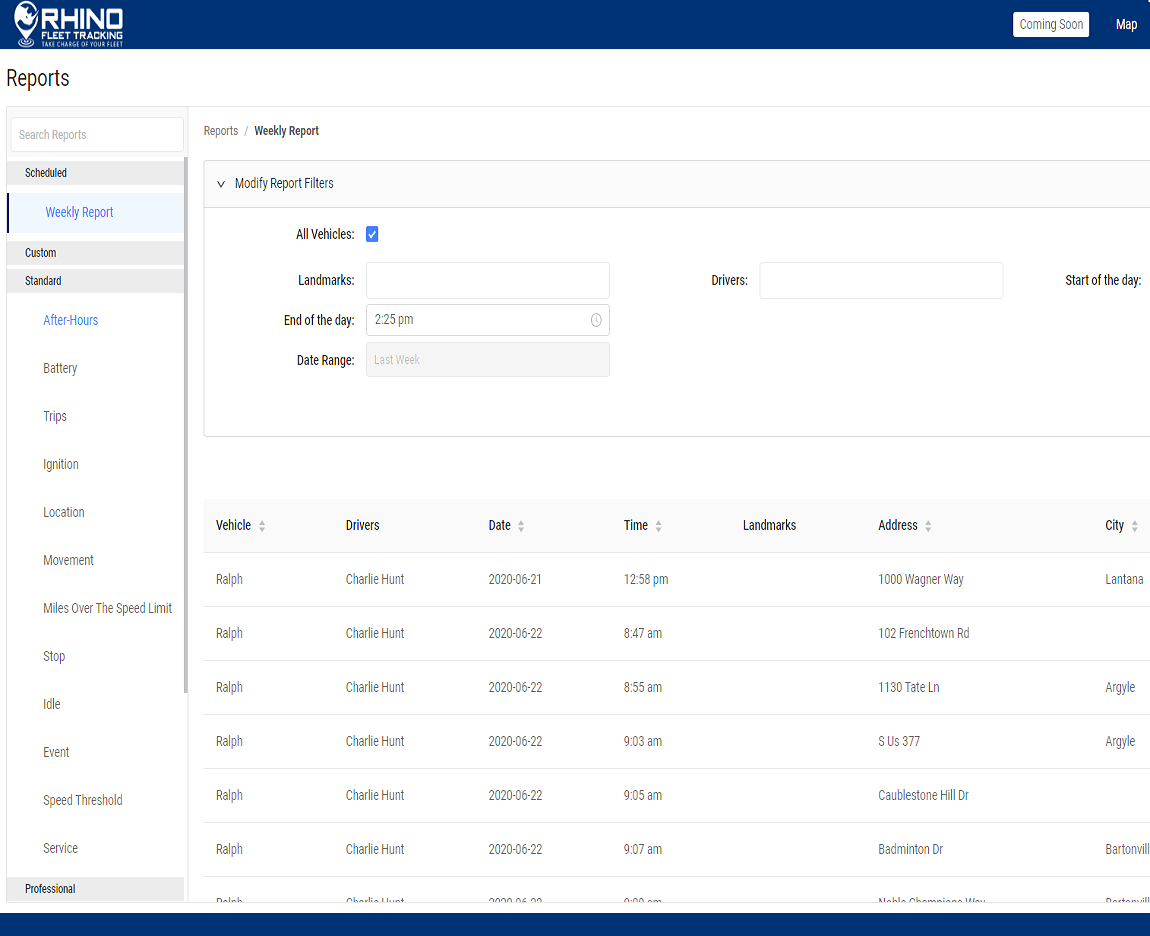Sort table by Date column arrows
Viewport: 1150px width, 936px height.
click(521, 526)
